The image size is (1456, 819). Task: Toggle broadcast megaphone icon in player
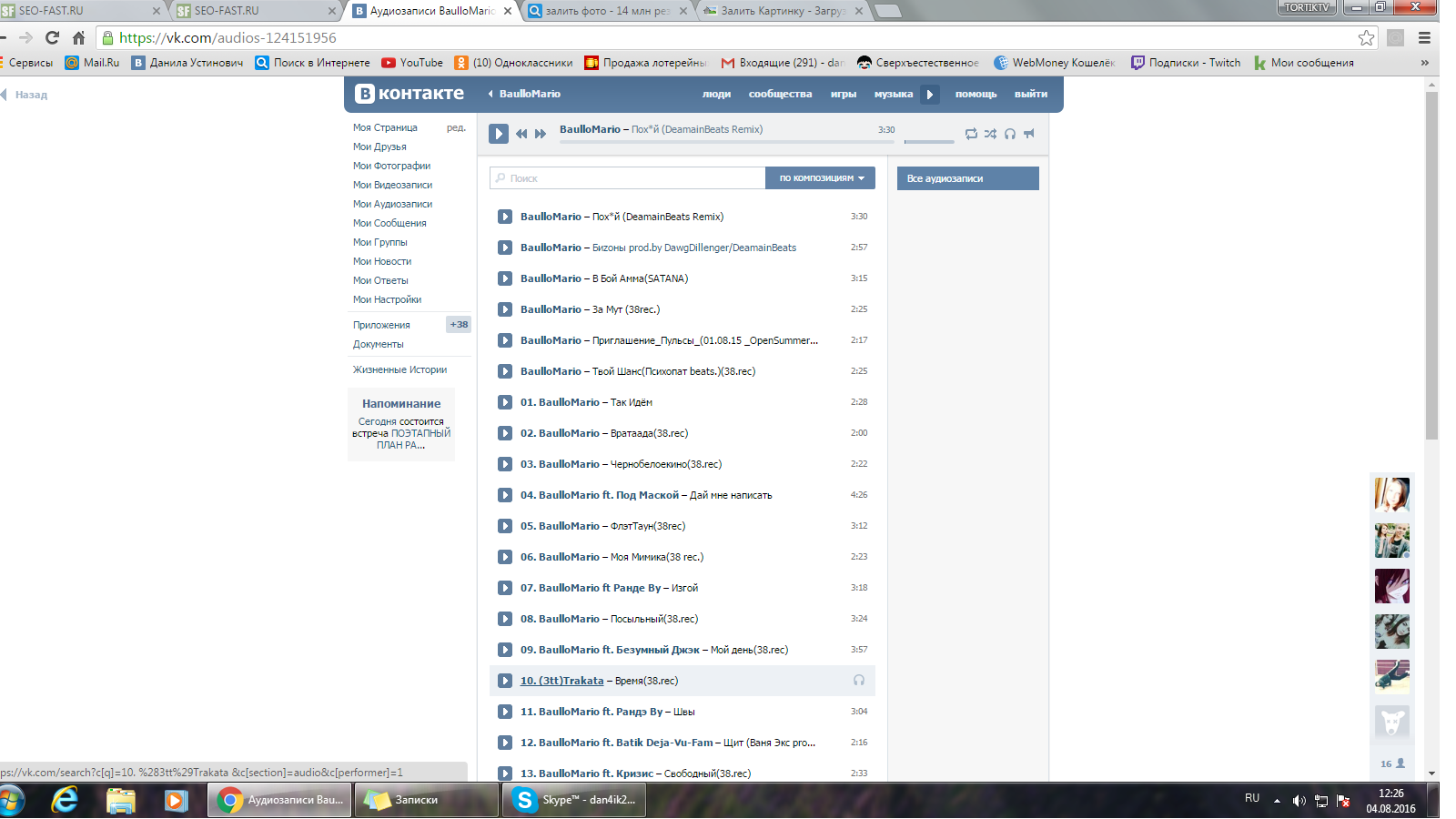click(x=1029, y=134)
